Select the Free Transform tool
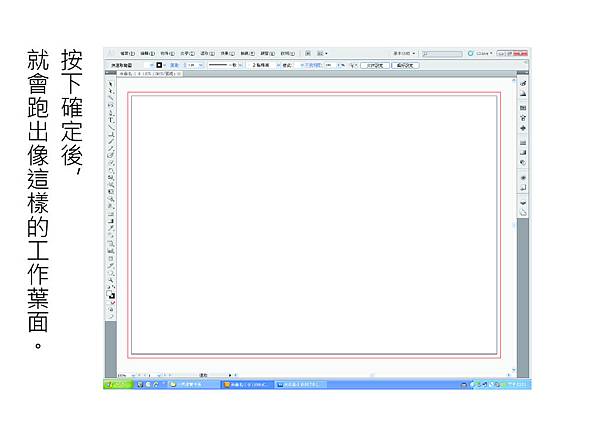Image resolution: width=600 pixels, height=427 pixels. click(111, 192)
